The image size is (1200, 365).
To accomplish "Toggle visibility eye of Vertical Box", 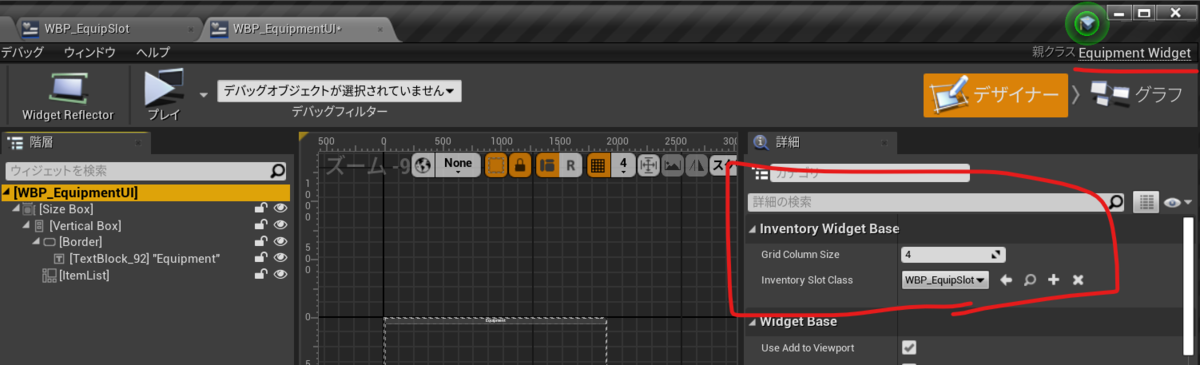I will (x=281, y=226).
